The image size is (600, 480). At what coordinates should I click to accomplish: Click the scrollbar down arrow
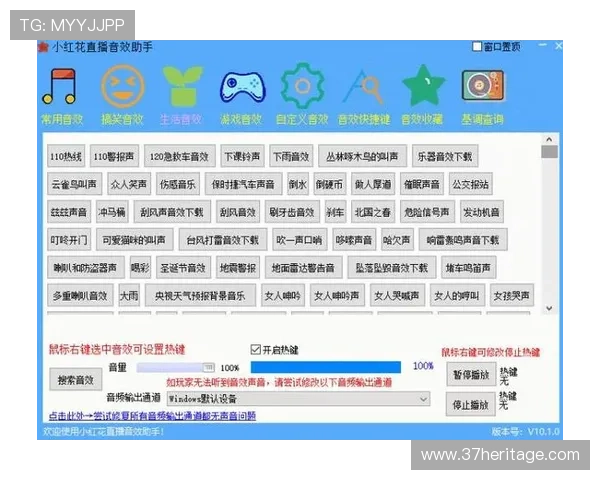[x=549, y=308]
